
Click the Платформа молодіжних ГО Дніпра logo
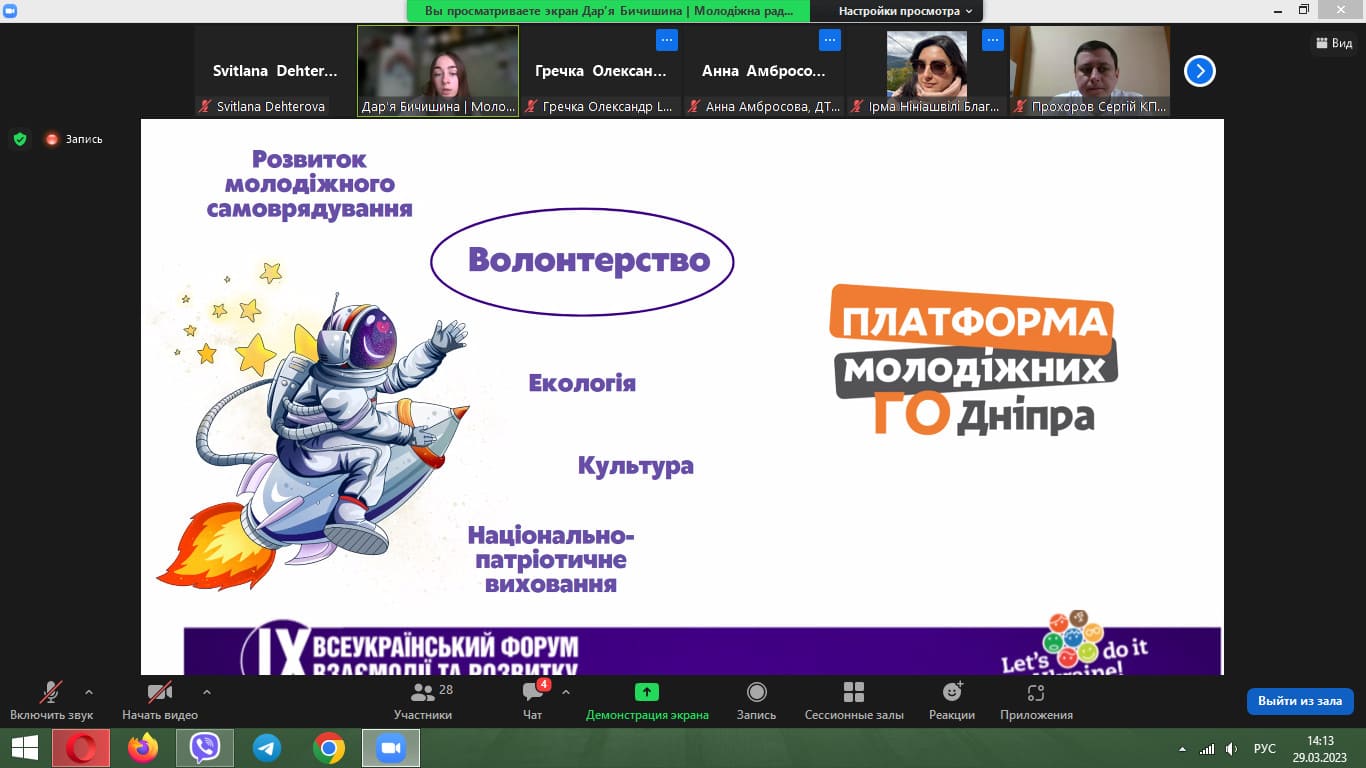(973, 360)
